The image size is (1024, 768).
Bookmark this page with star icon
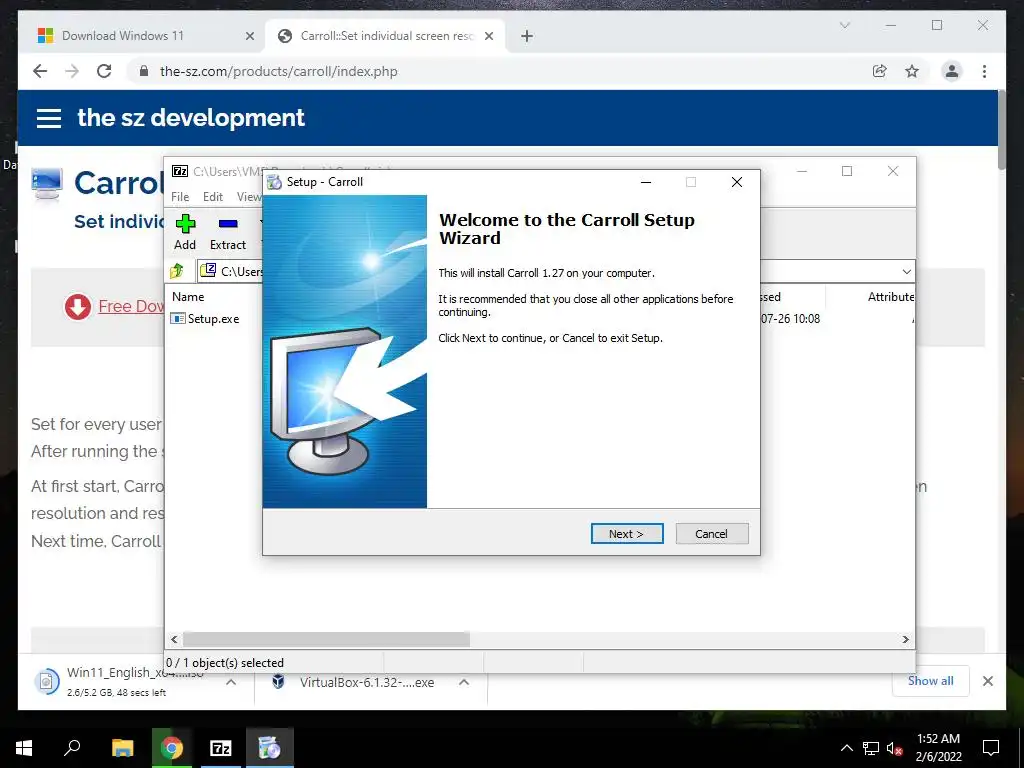point(912,71)
